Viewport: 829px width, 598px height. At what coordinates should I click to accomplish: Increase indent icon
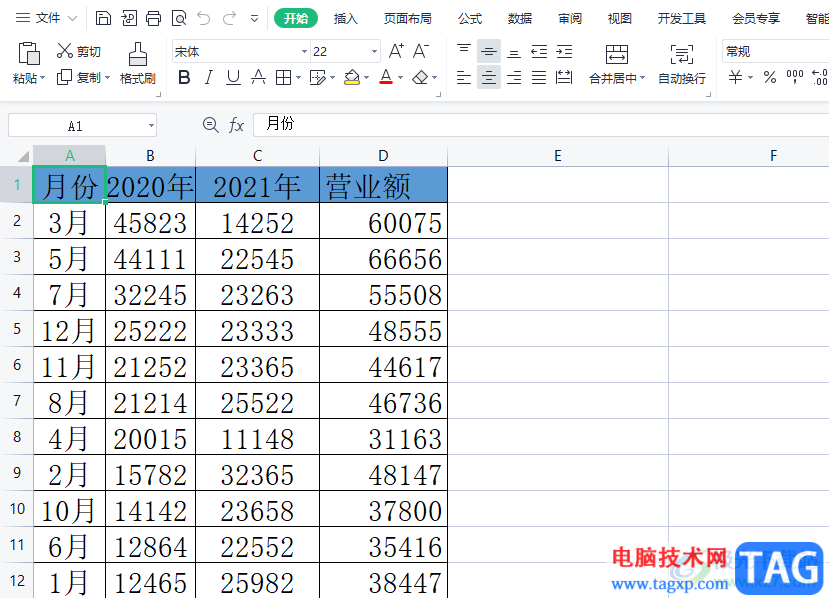tap(564, 51)
